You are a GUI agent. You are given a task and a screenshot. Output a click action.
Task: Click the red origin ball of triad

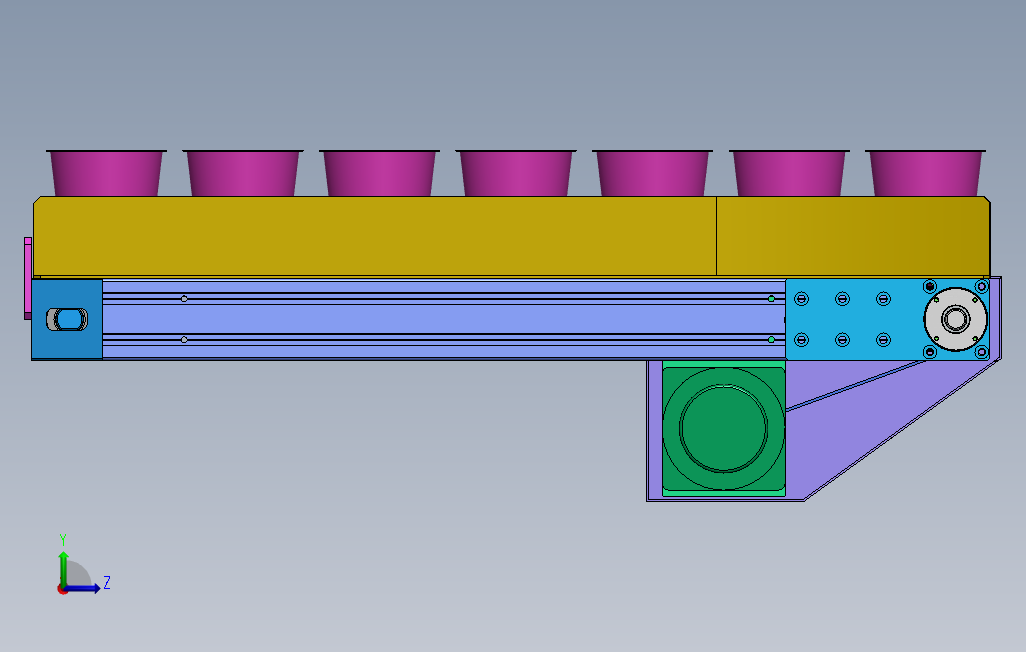click(62, 590)
